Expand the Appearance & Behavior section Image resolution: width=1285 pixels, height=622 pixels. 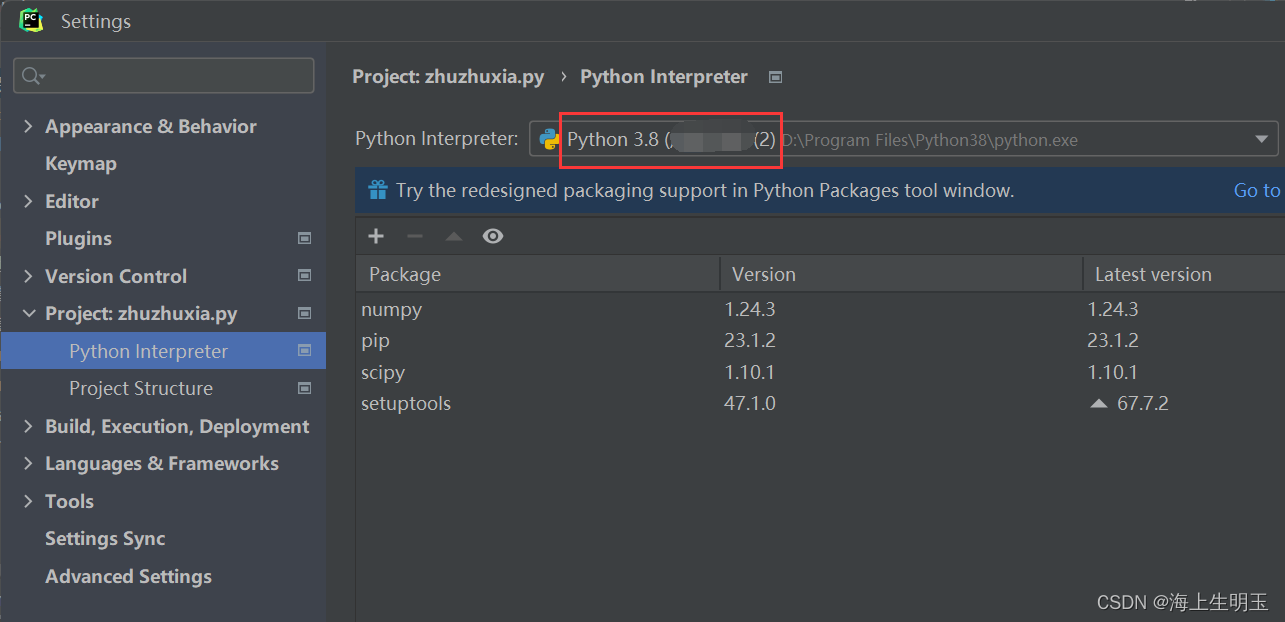pyautogui.click(x=28, y=127)
